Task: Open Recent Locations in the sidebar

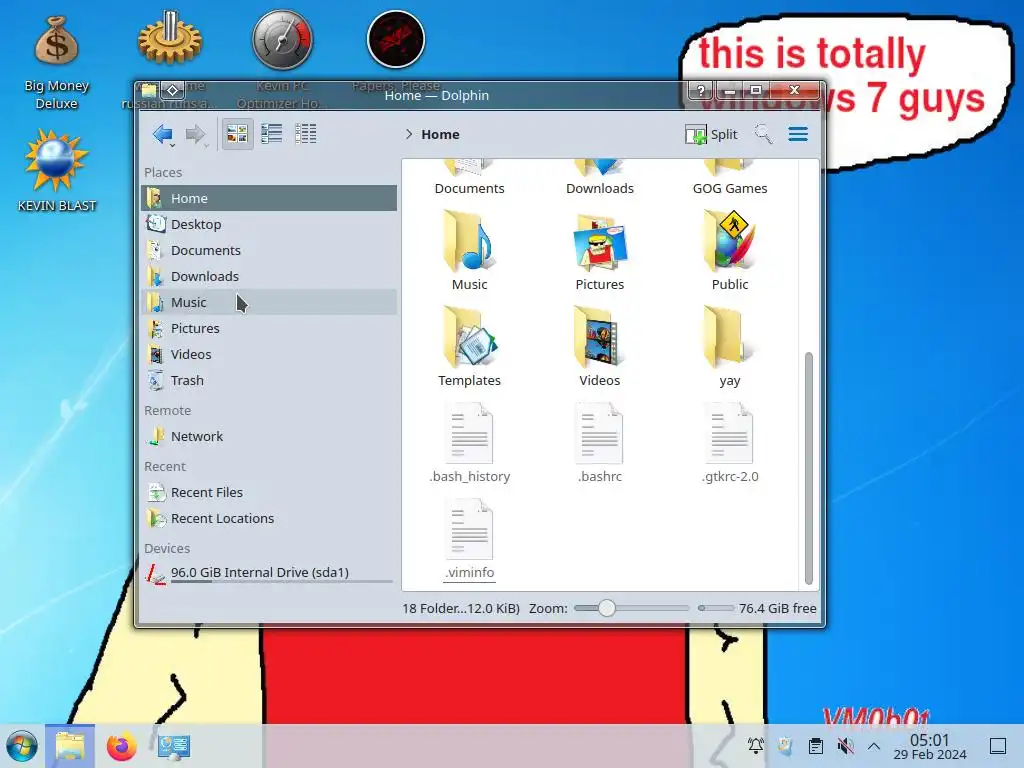Action: click(268, 519)
